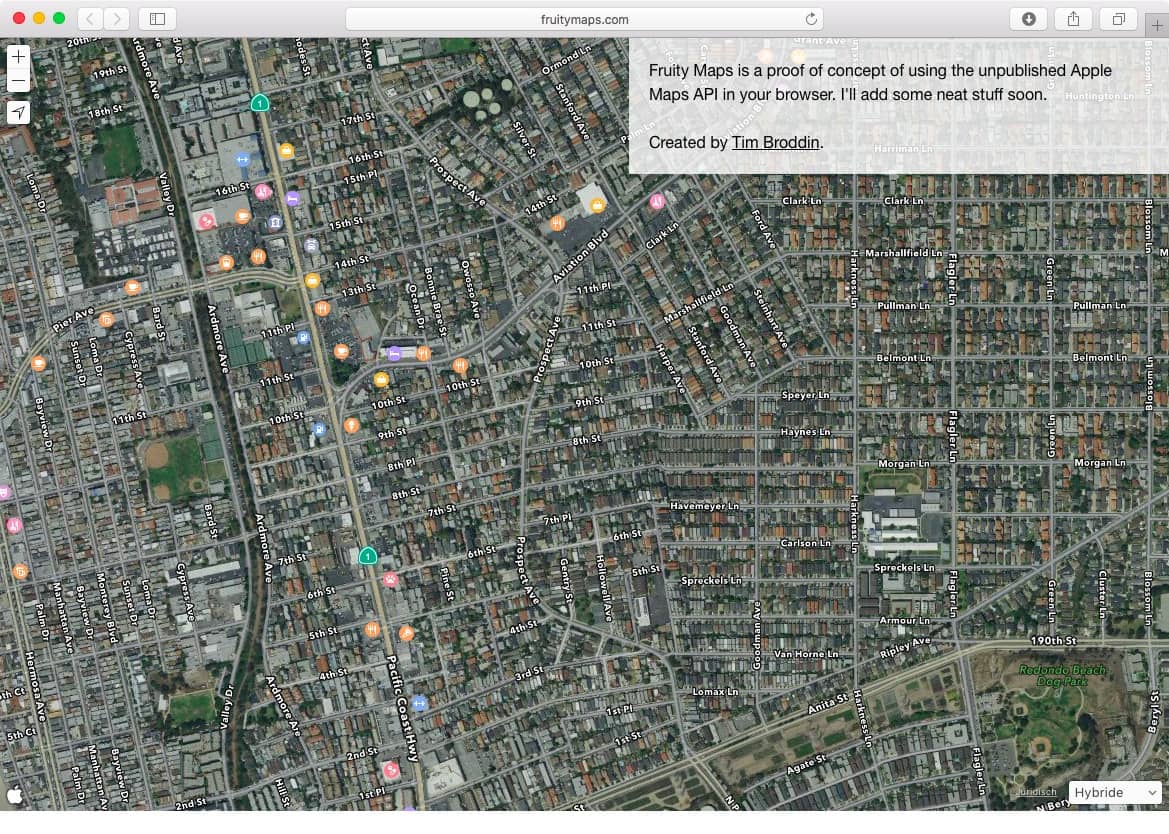The width and height of the screenshot is (1169, 834).
Task: Open the Tim Broddin link
Action: click(x=776, y=142)
